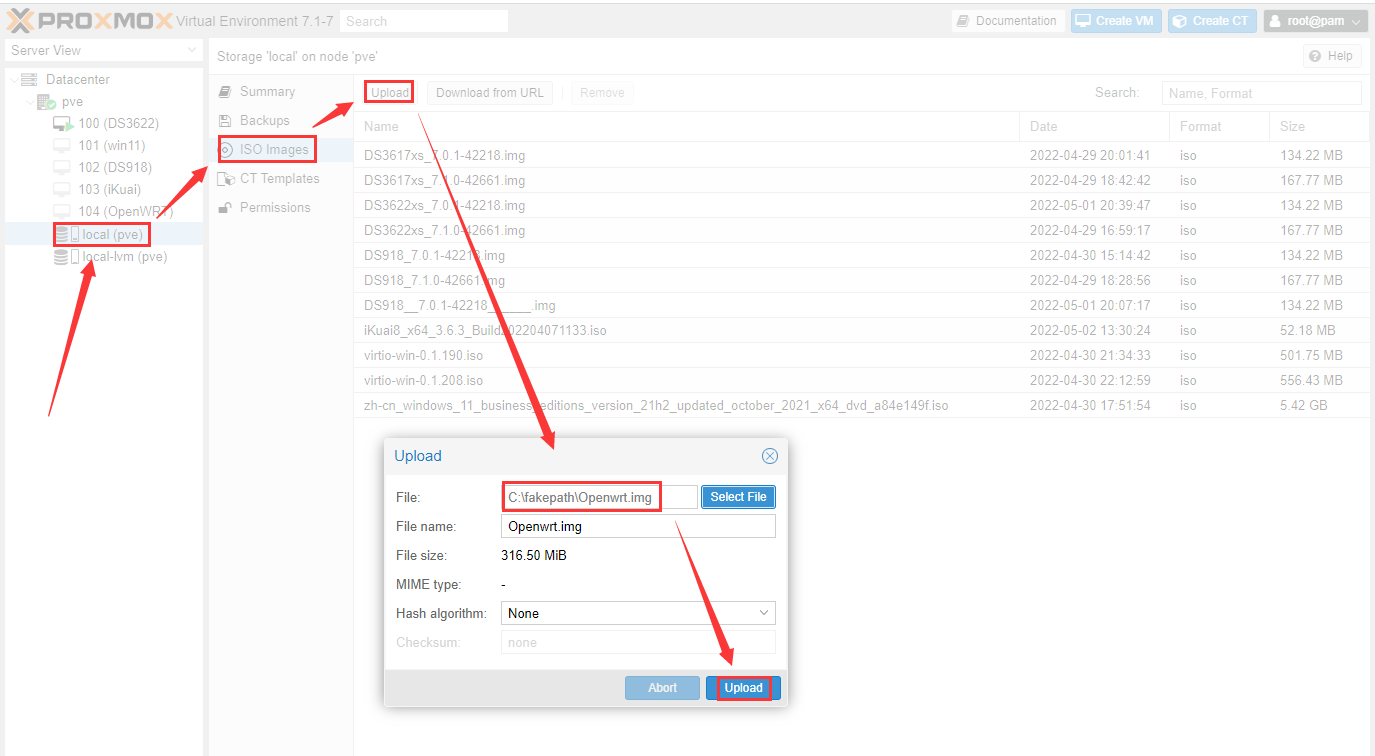This screenshot has width=1375, height=756.
Task: Click the Create VM button
Action: [x=1115, y=21]
